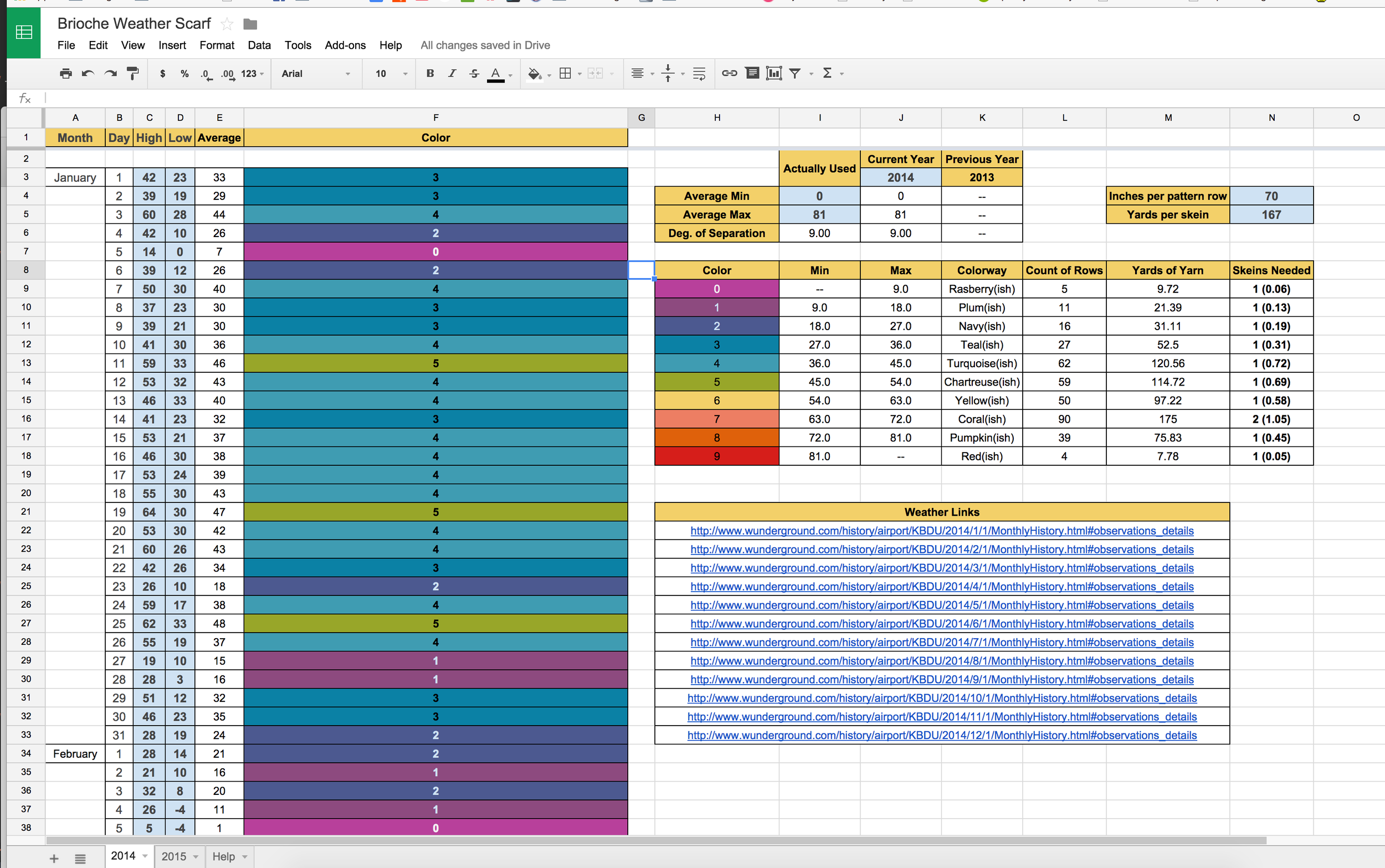
Task: Format as percent icon
Action: (x=184, y=74)
